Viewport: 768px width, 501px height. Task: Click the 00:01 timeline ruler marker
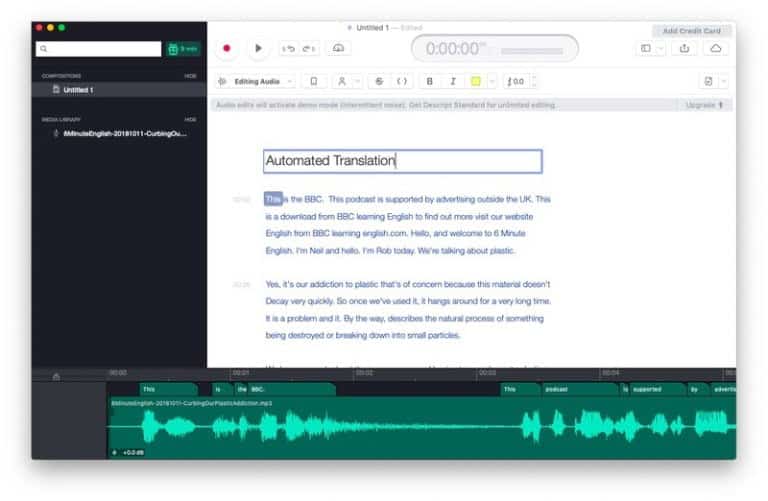pyautogui.click(x=241, y=373)
